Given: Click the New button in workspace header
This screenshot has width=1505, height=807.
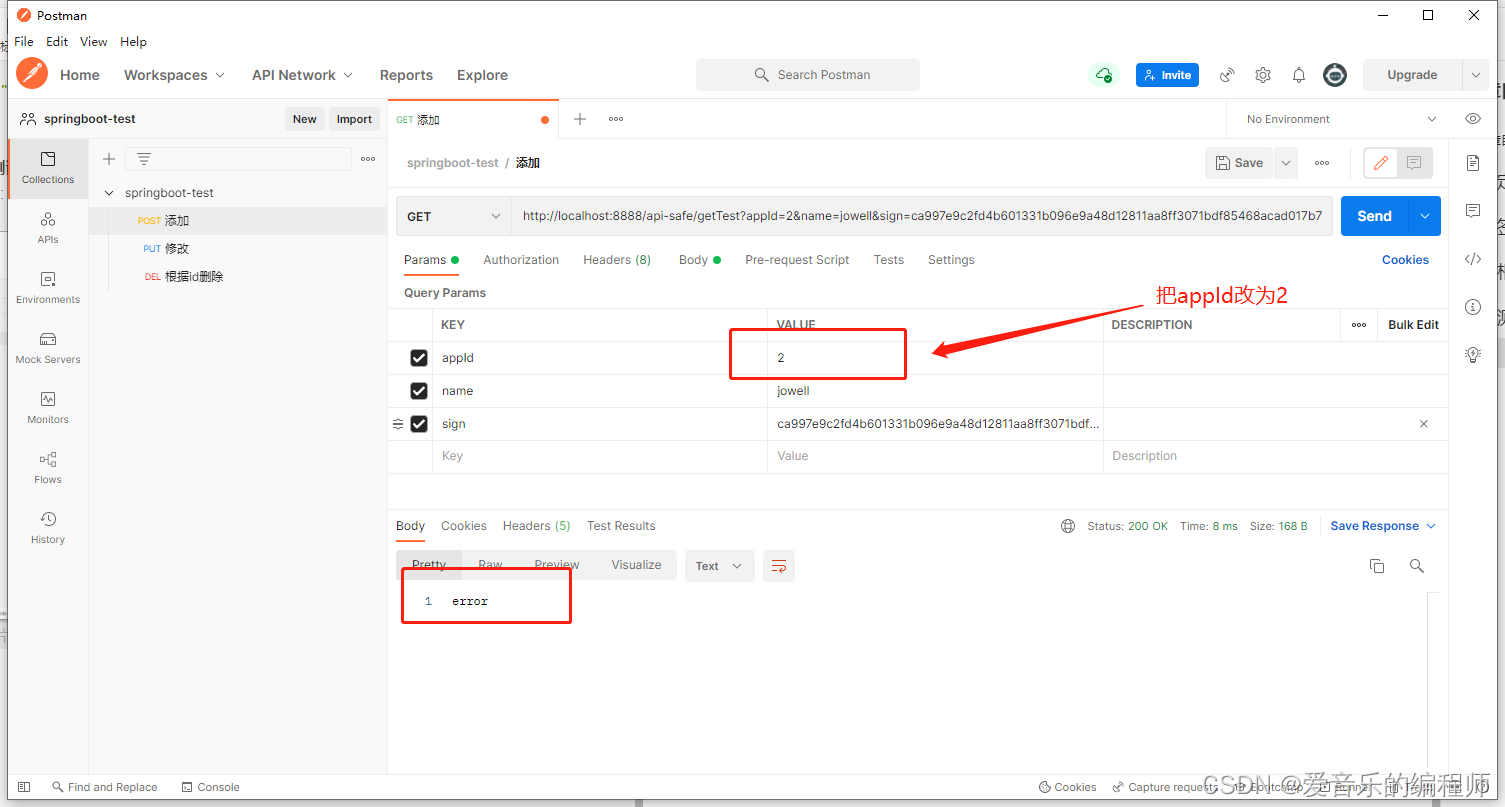Looking at the screenshot, I should pyautogui.click(x=305, y=119).
